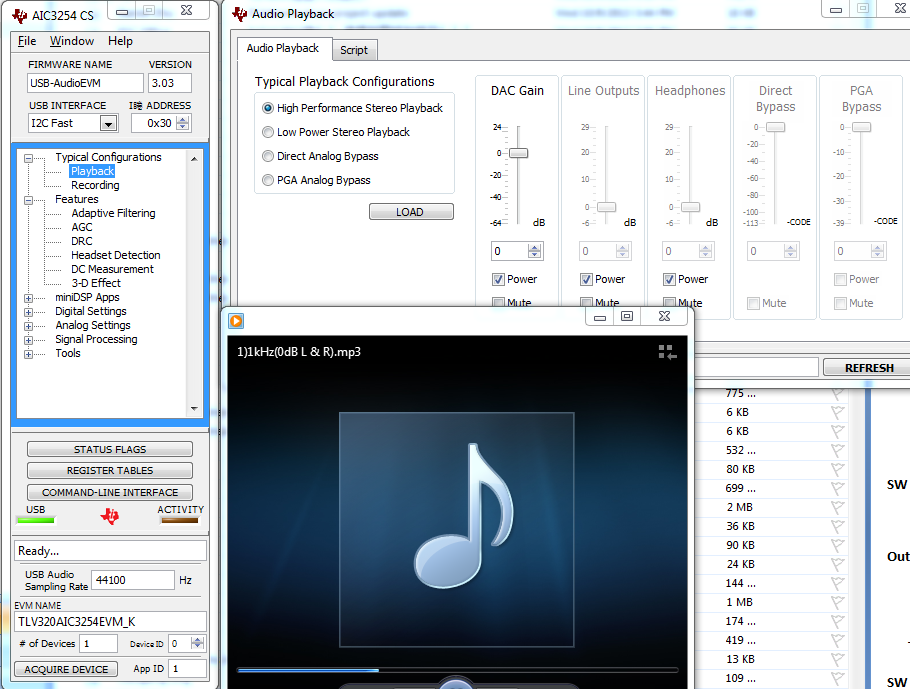The height and width of the screenshot is (689, 910).
Task: Open COMMAND-LINE INTERFACE
Action: coord(110,492)
